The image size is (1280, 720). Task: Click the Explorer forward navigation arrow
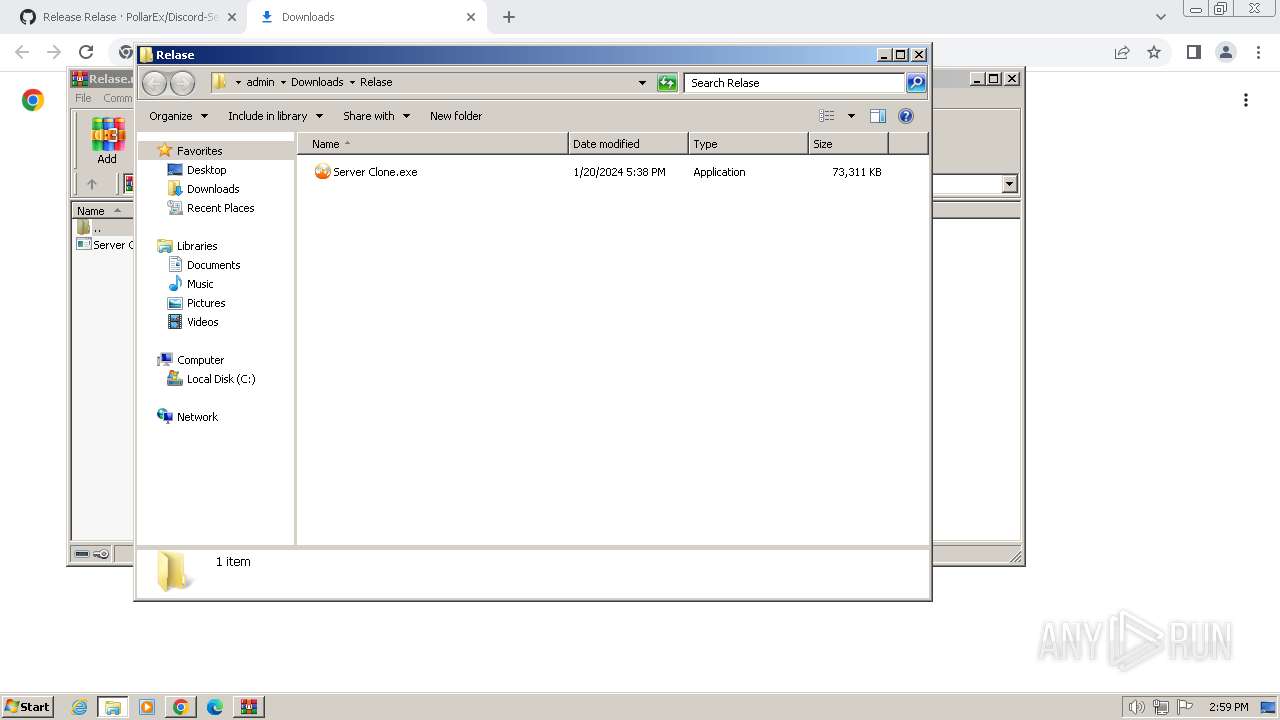182,83
